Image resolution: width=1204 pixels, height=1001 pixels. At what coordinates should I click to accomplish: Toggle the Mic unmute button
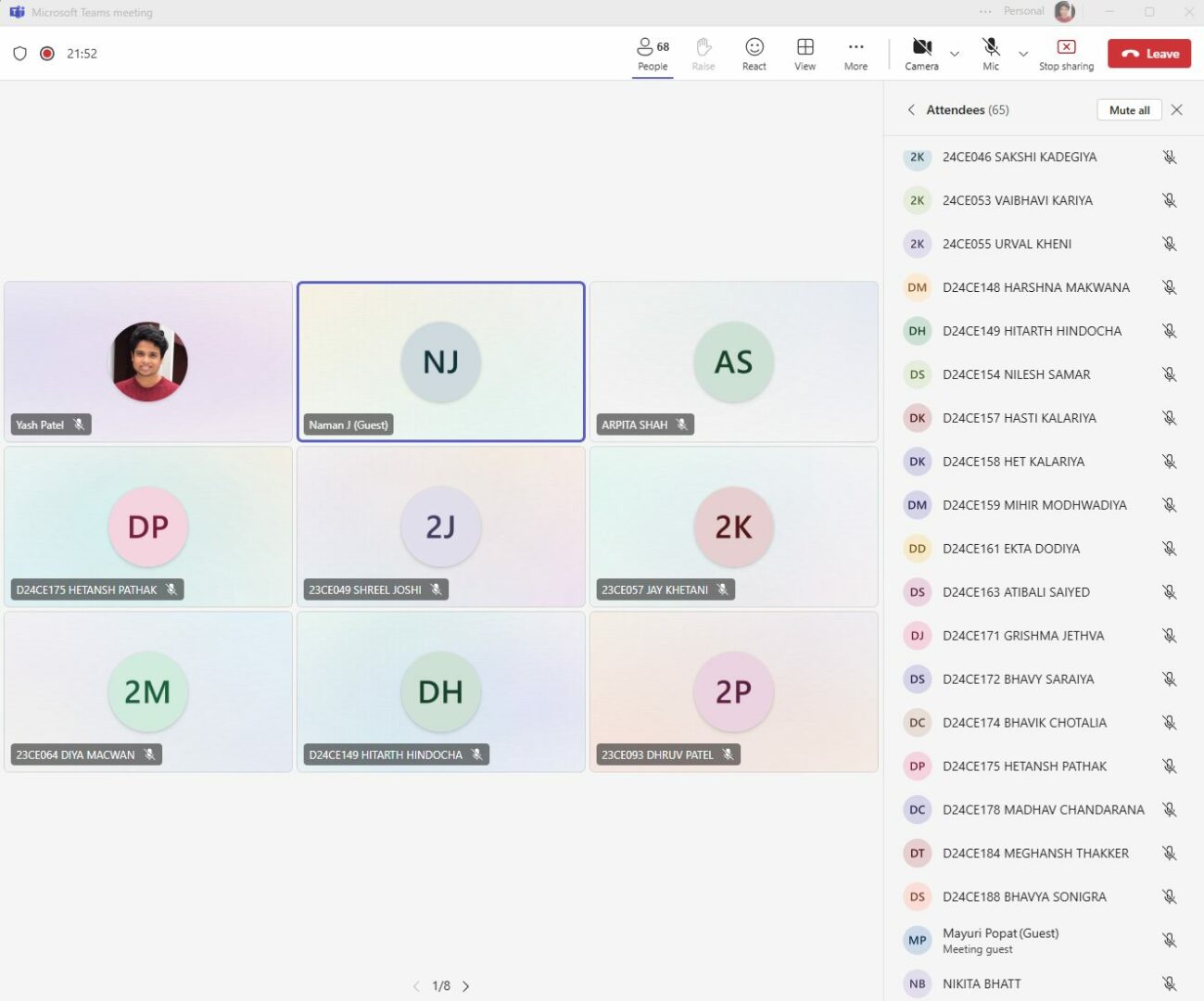coord(991,54)
